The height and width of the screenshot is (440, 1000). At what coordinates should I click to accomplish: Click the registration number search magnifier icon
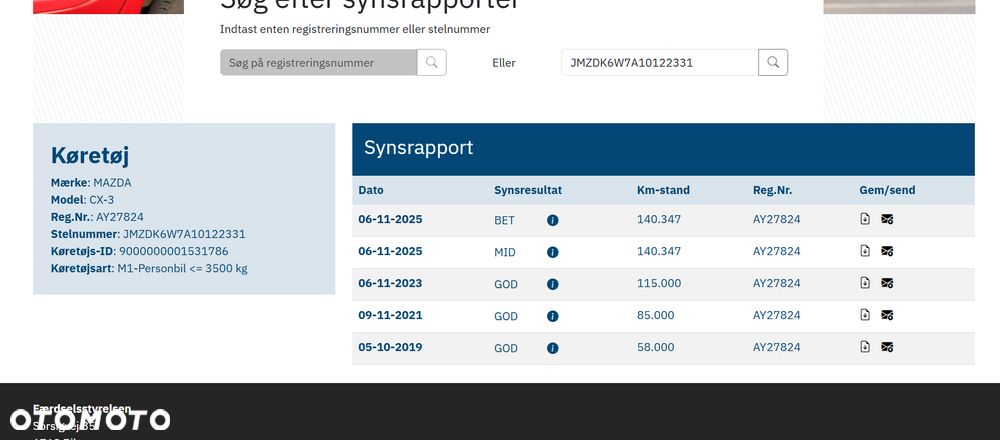[x=432, y=62]
